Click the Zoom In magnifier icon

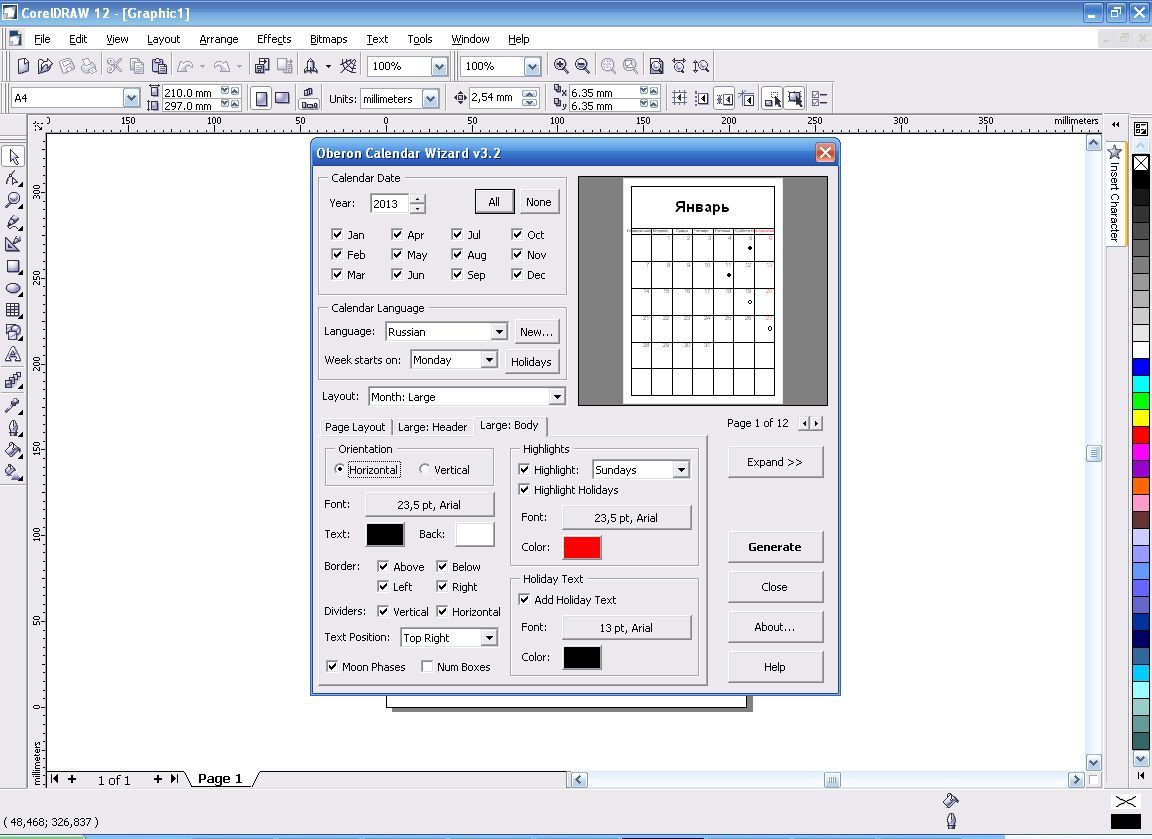[561, 66]
